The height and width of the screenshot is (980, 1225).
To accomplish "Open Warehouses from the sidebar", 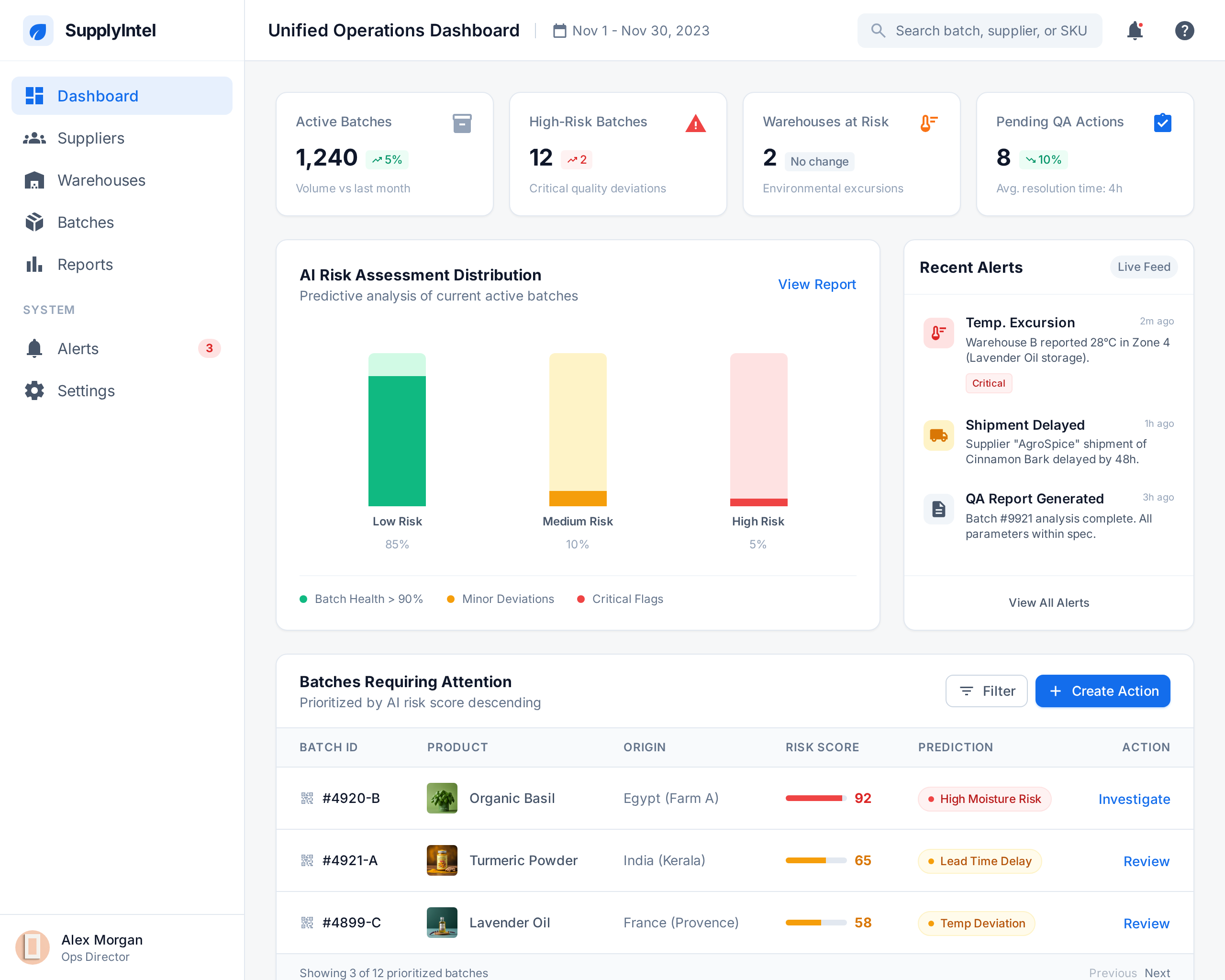I will [x=122, y=180].
